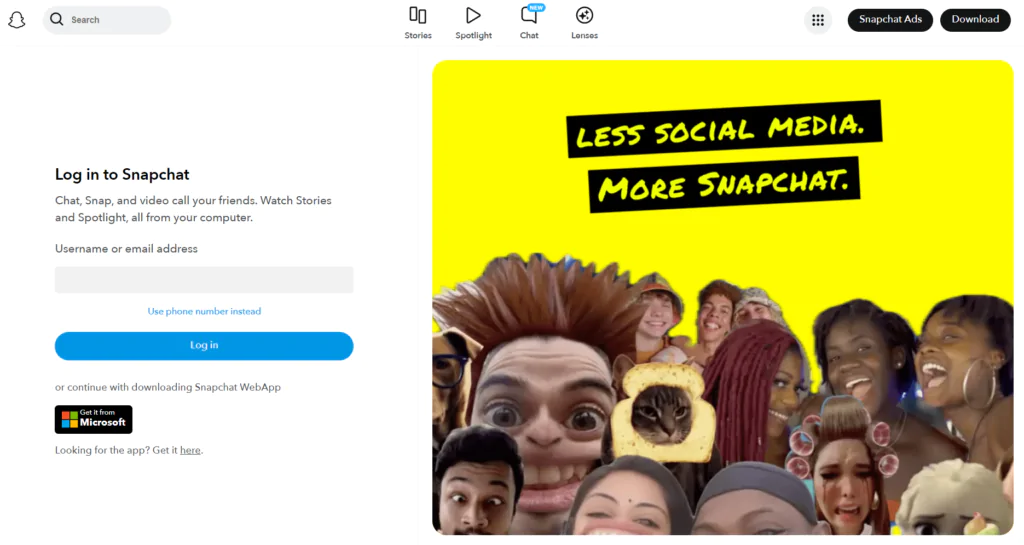Follow the 'here' app link
Viewport: 1024px width, 545px height.
(x=190, y=450)
